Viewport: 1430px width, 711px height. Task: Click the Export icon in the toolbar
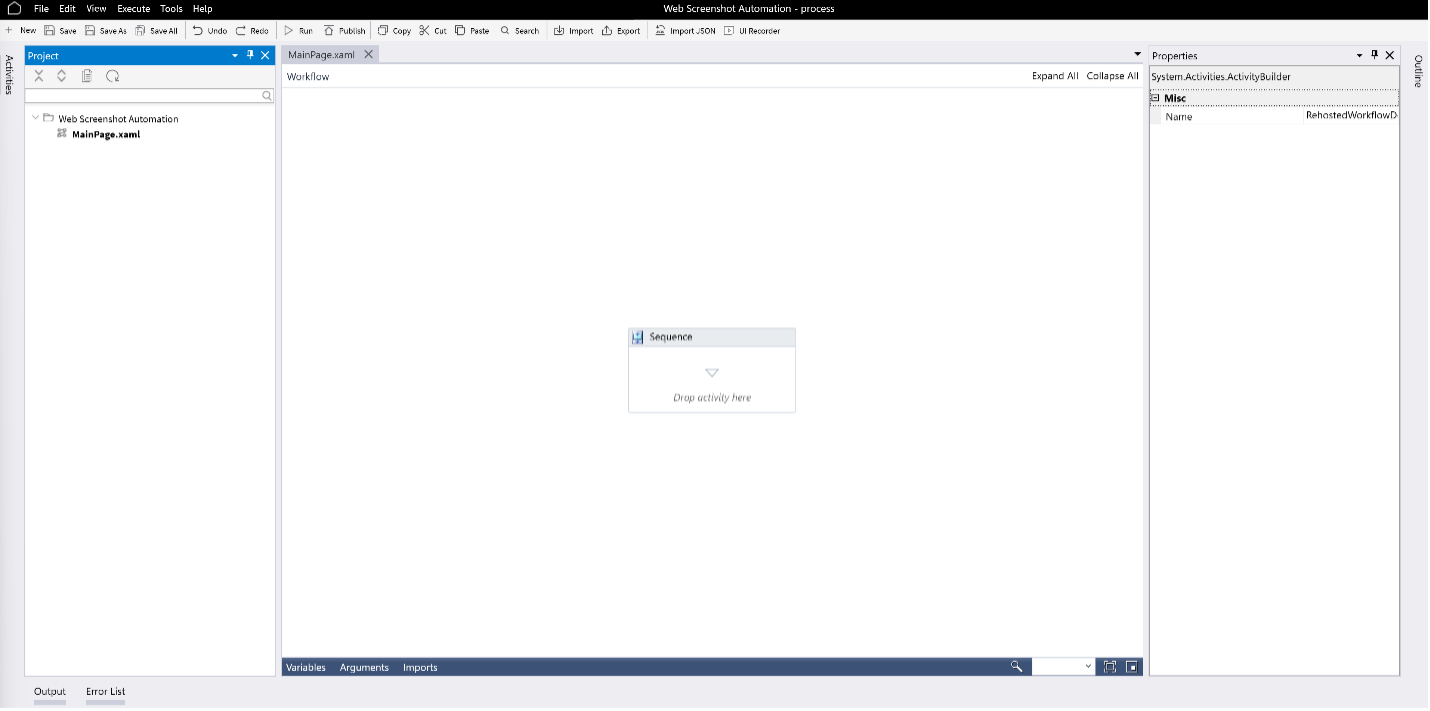[x=607, y=31]
